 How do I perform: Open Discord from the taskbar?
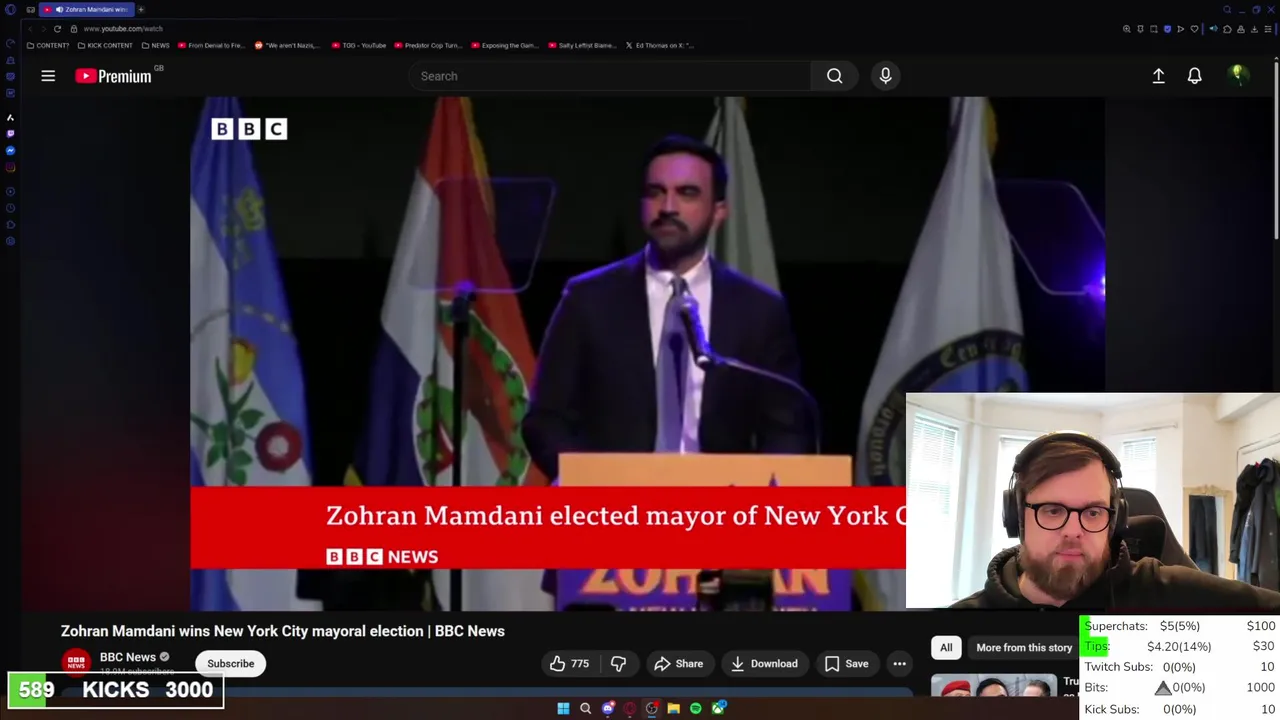tap(608, 708)
